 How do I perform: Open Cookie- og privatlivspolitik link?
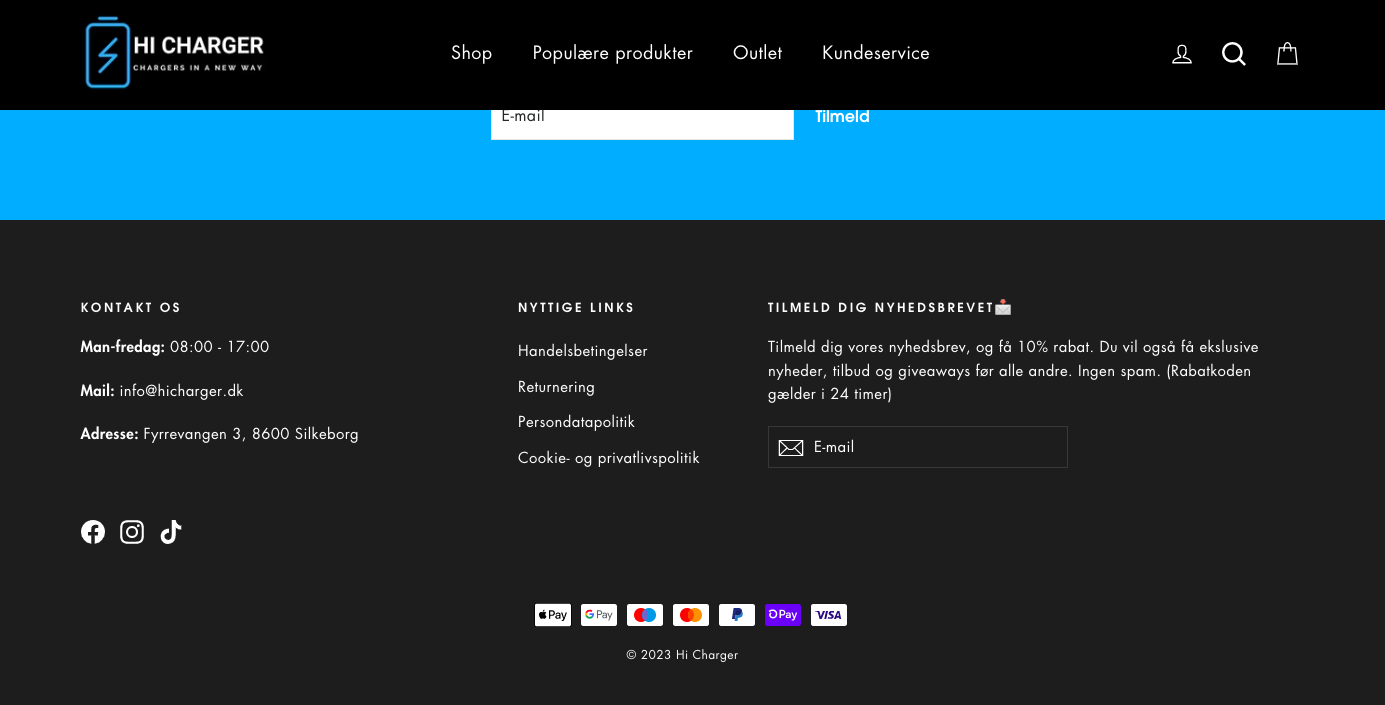pos(608,458)
